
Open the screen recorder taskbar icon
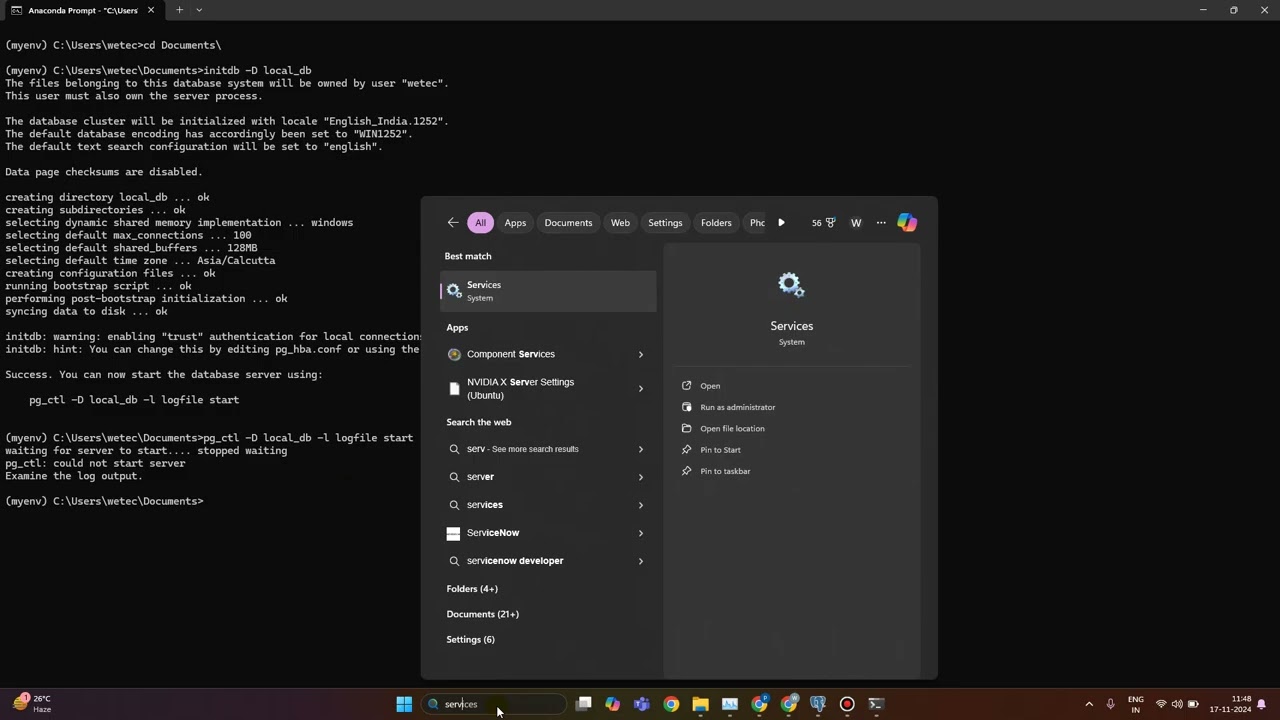(847, 704)
